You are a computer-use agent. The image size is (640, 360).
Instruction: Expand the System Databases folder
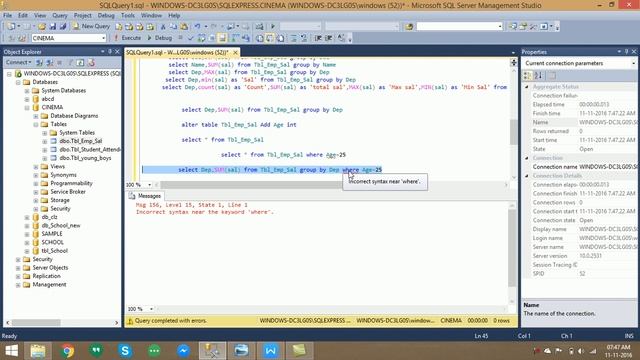coord(27,91)
